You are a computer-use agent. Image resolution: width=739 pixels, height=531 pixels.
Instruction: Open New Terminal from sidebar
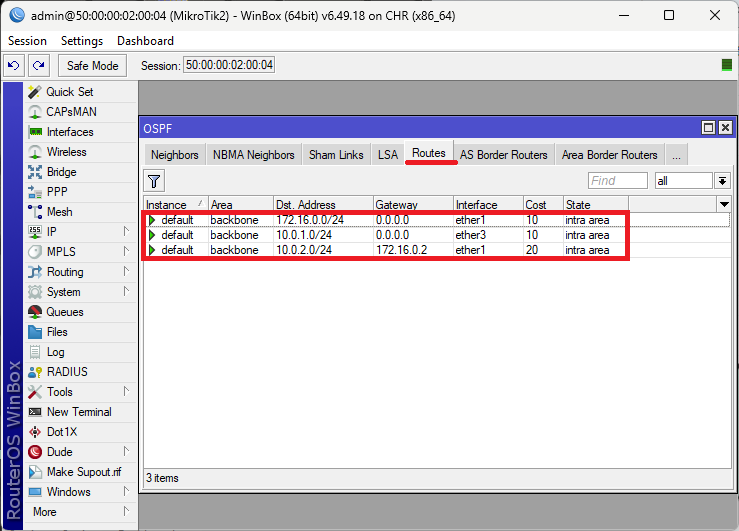(x=79, y=412)
